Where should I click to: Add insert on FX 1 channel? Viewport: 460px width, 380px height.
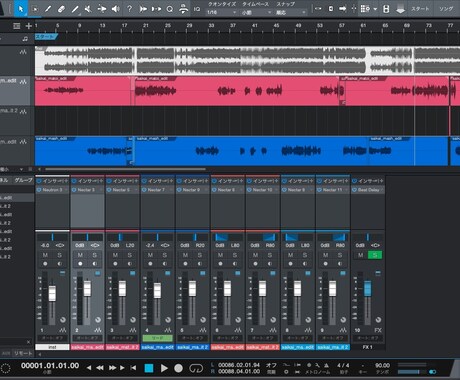(381, 181)
